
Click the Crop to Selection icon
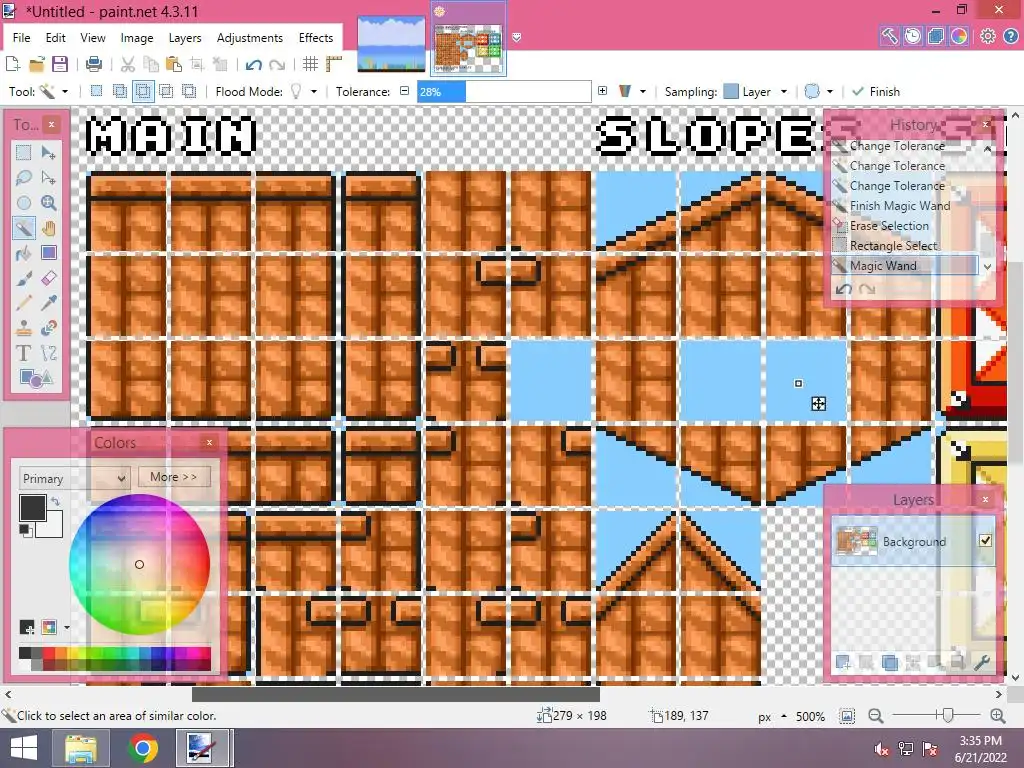pyautogui.click(x=197, y=64)
